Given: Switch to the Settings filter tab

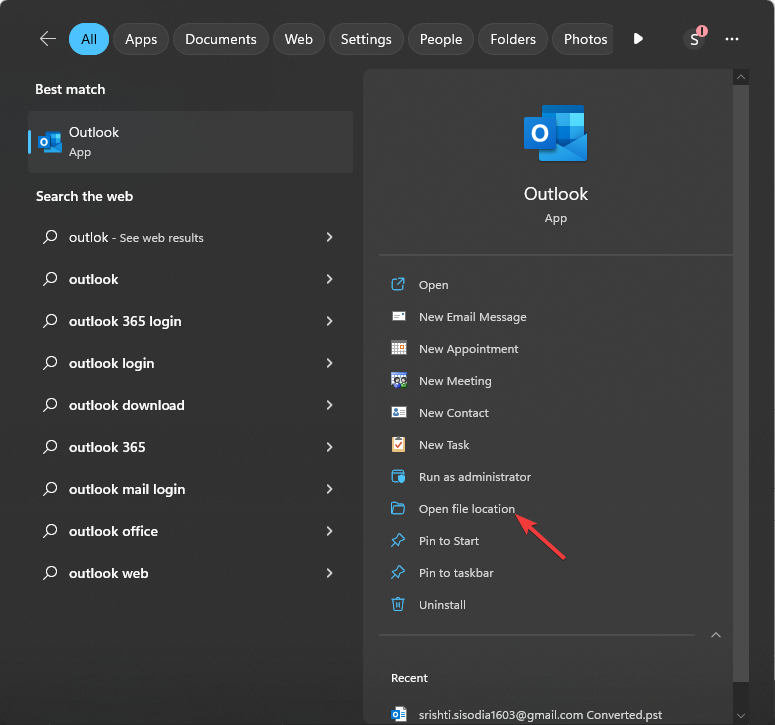Looking at the screenshot, I should click(x=366, y=39).
